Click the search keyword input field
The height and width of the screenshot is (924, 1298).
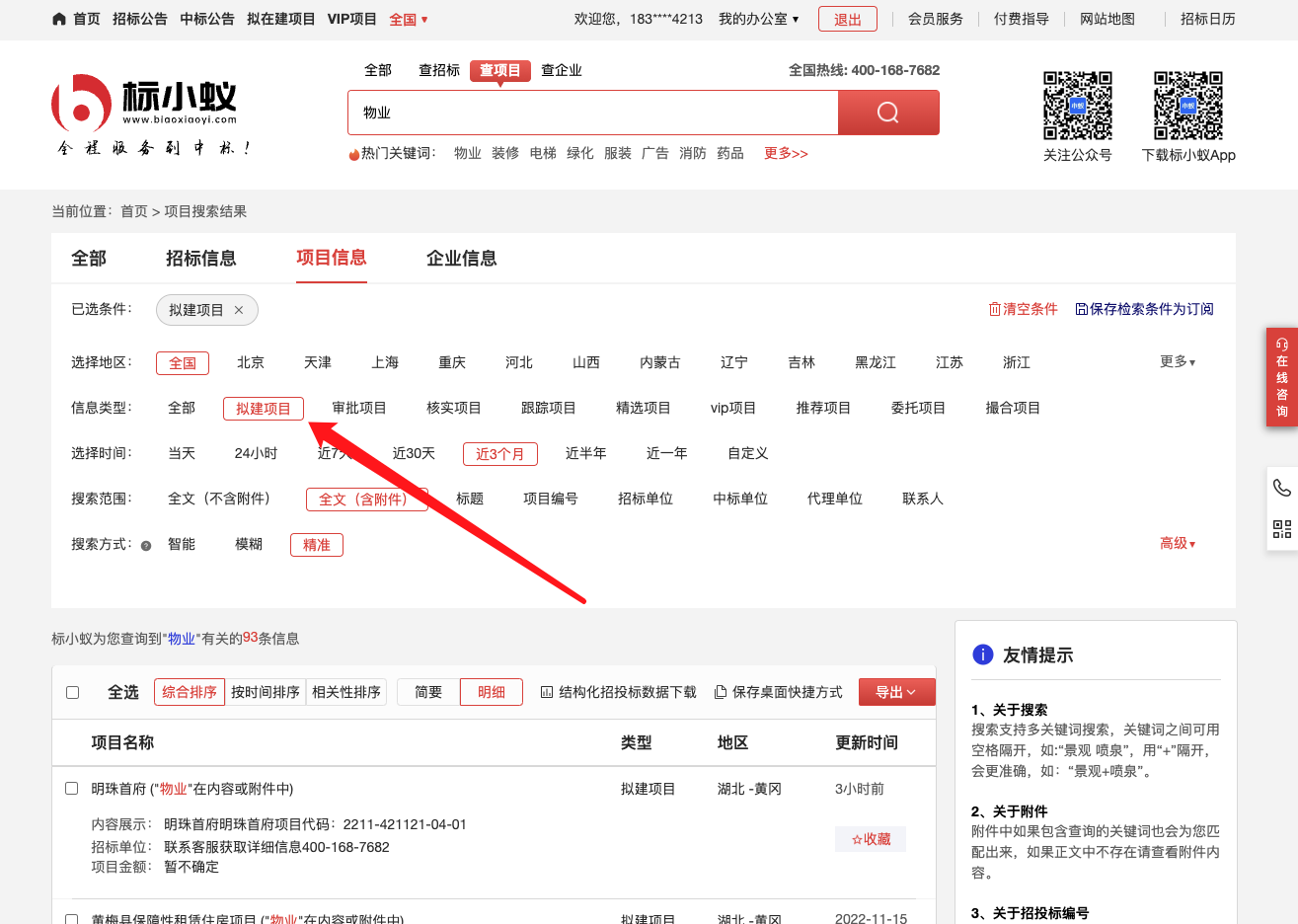(592, 113)
